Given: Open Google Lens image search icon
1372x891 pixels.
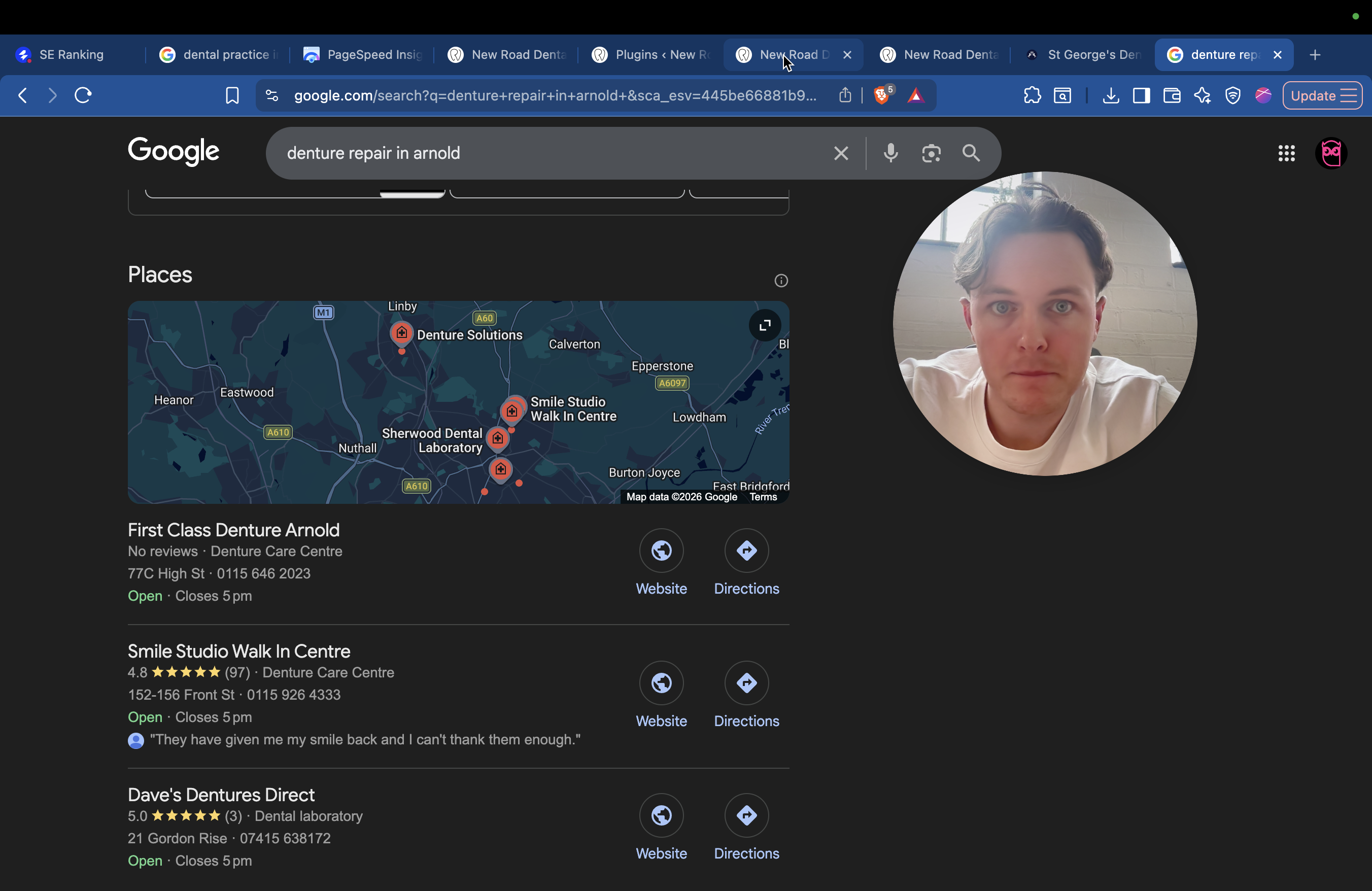Looking at the screenshot, I should (x=931, y=153).
